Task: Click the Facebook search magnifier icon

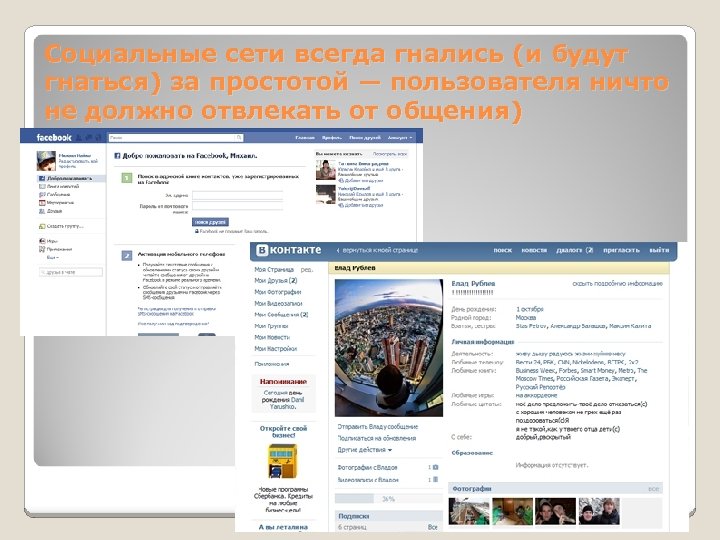Action: [x=239, y=138]
